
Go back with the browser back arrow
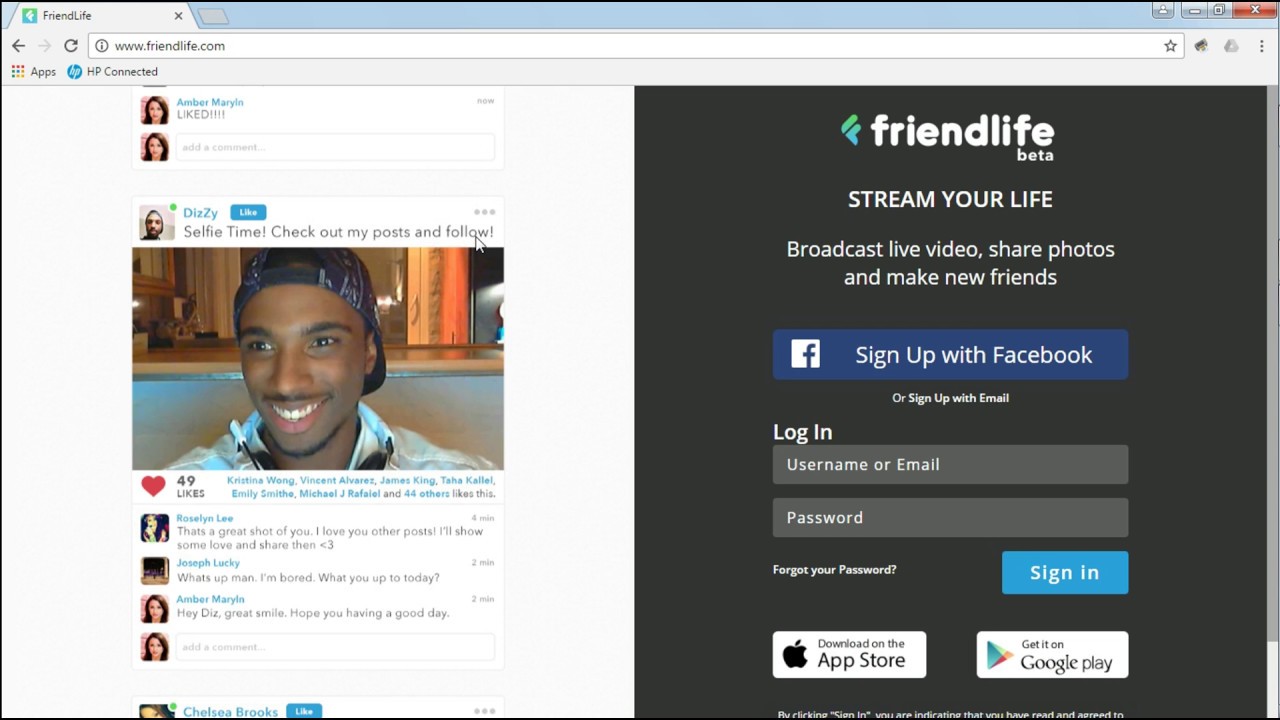(x=18, y=46)
